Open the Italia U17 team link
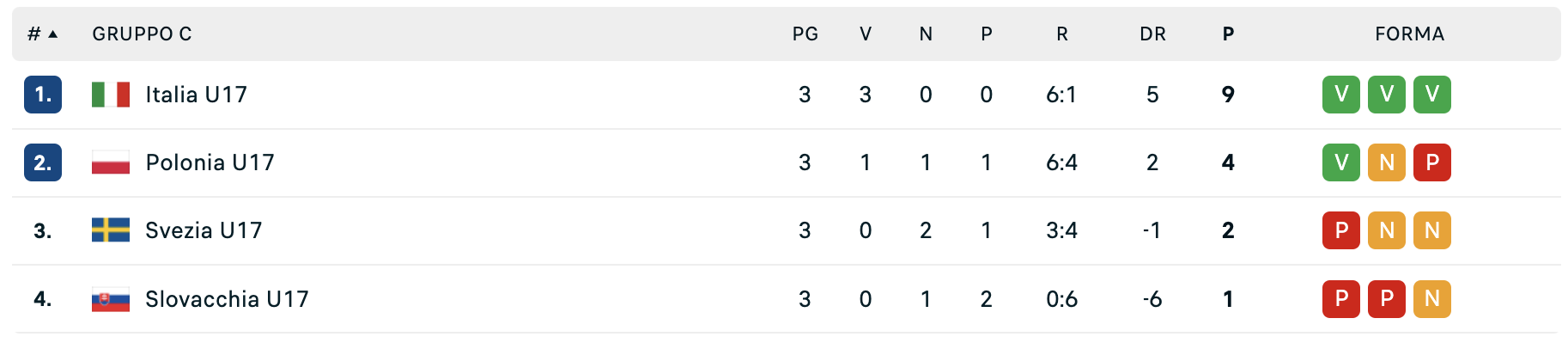The width and height of the screenshot is (1568, 349). point(196,95)
